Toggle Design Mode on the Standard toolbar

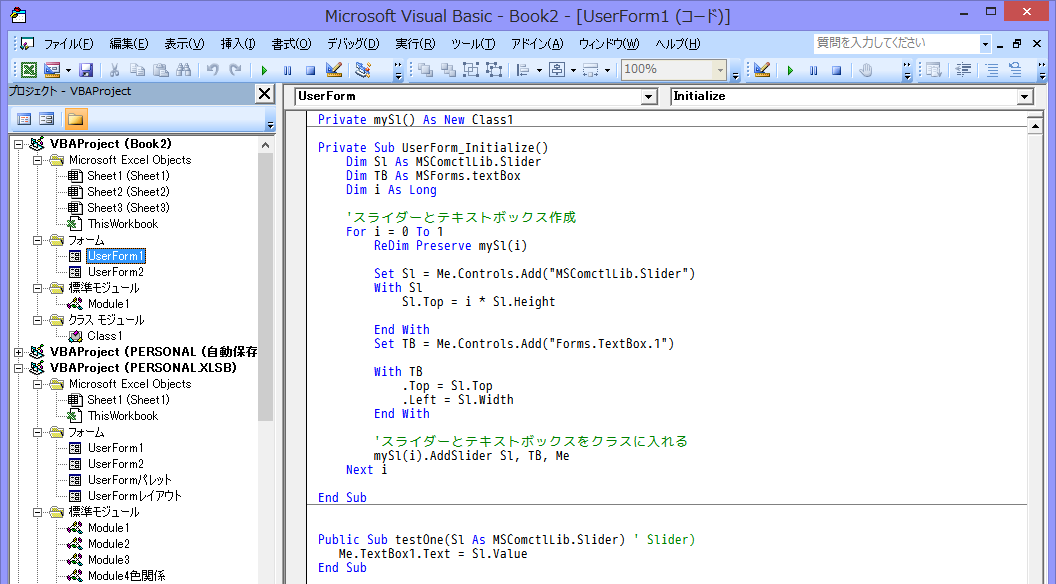tap(333, 69)
